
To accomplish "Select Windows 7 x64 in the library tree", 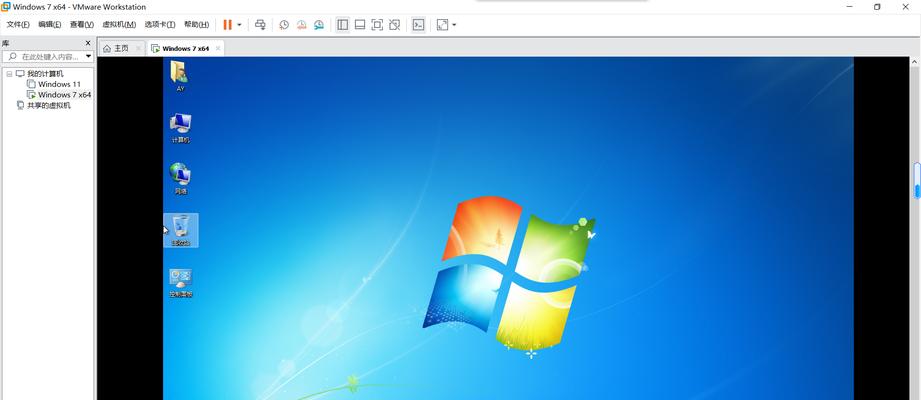I will click(x=65, y=95).
